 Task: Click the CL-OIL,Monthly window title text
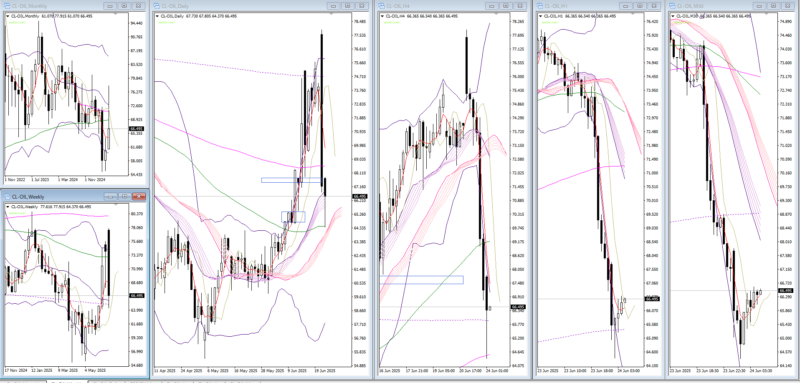click(x=29, y=6)
